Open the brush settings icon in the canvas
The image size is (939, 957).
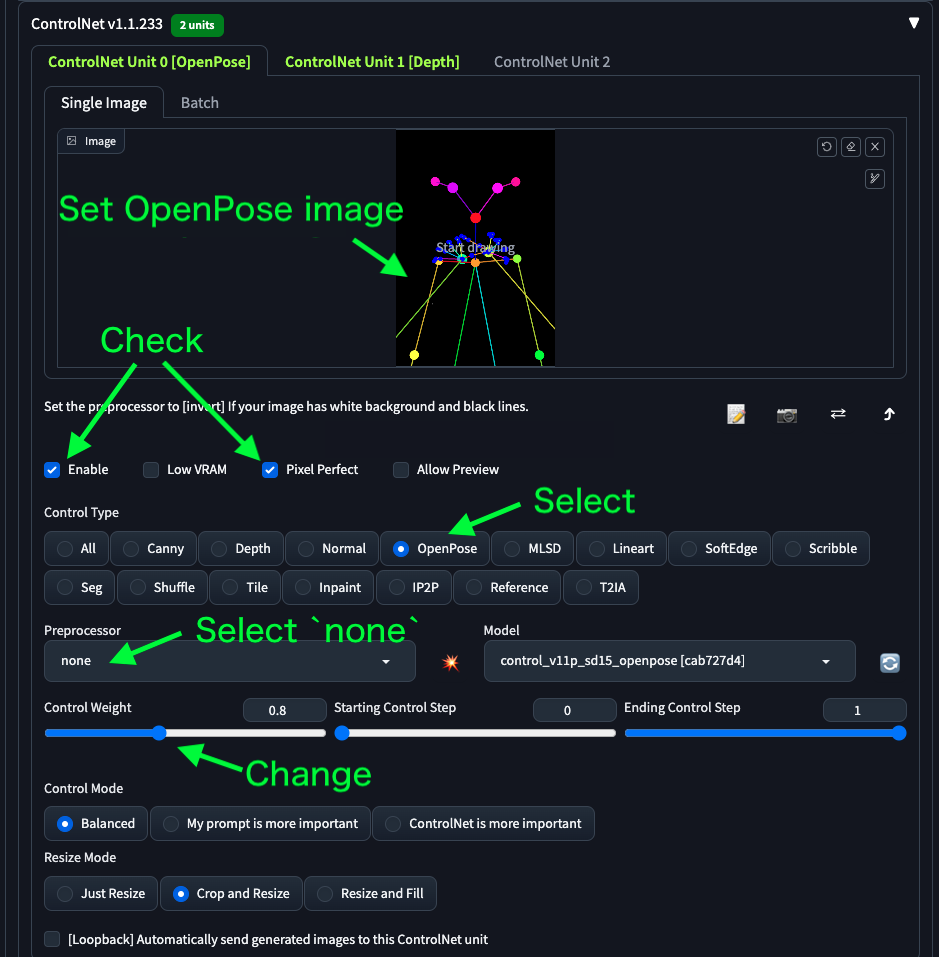point(875,179)
